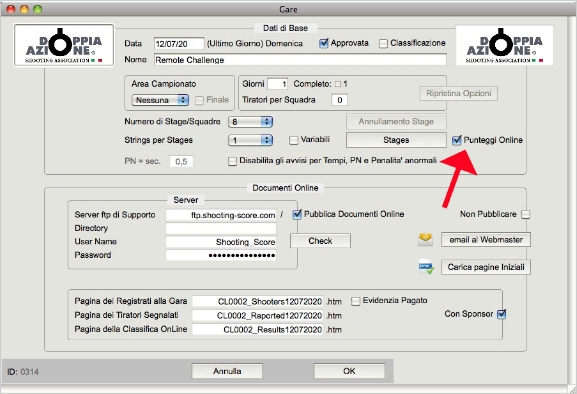Click the Server ftp di Supporto field
Image resolution: width=577 pixels, height=394 pixels.
click(x=221, y=215)
